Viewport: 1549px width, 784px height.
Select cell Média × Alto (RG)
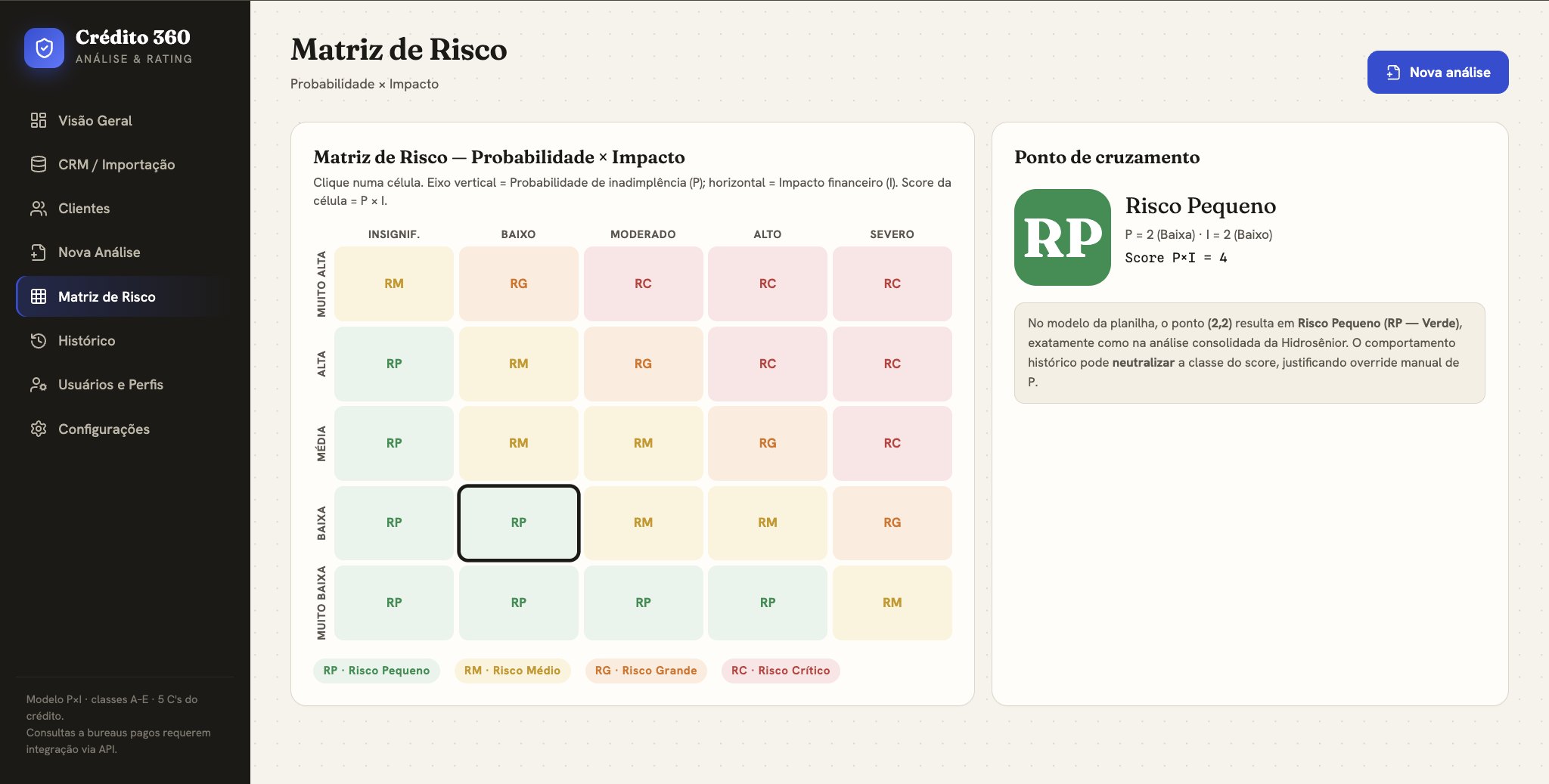767,443
